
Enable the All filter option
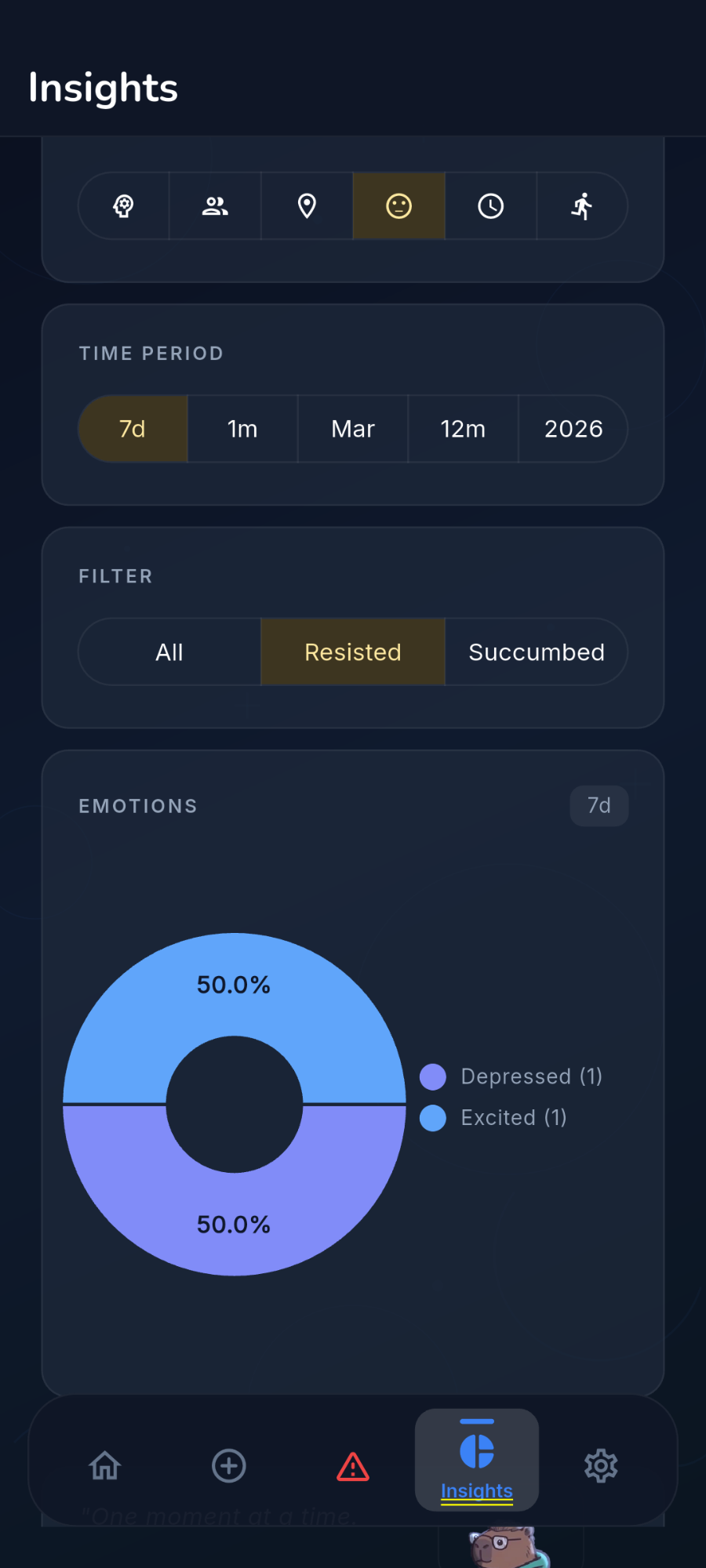click(169, 652)
